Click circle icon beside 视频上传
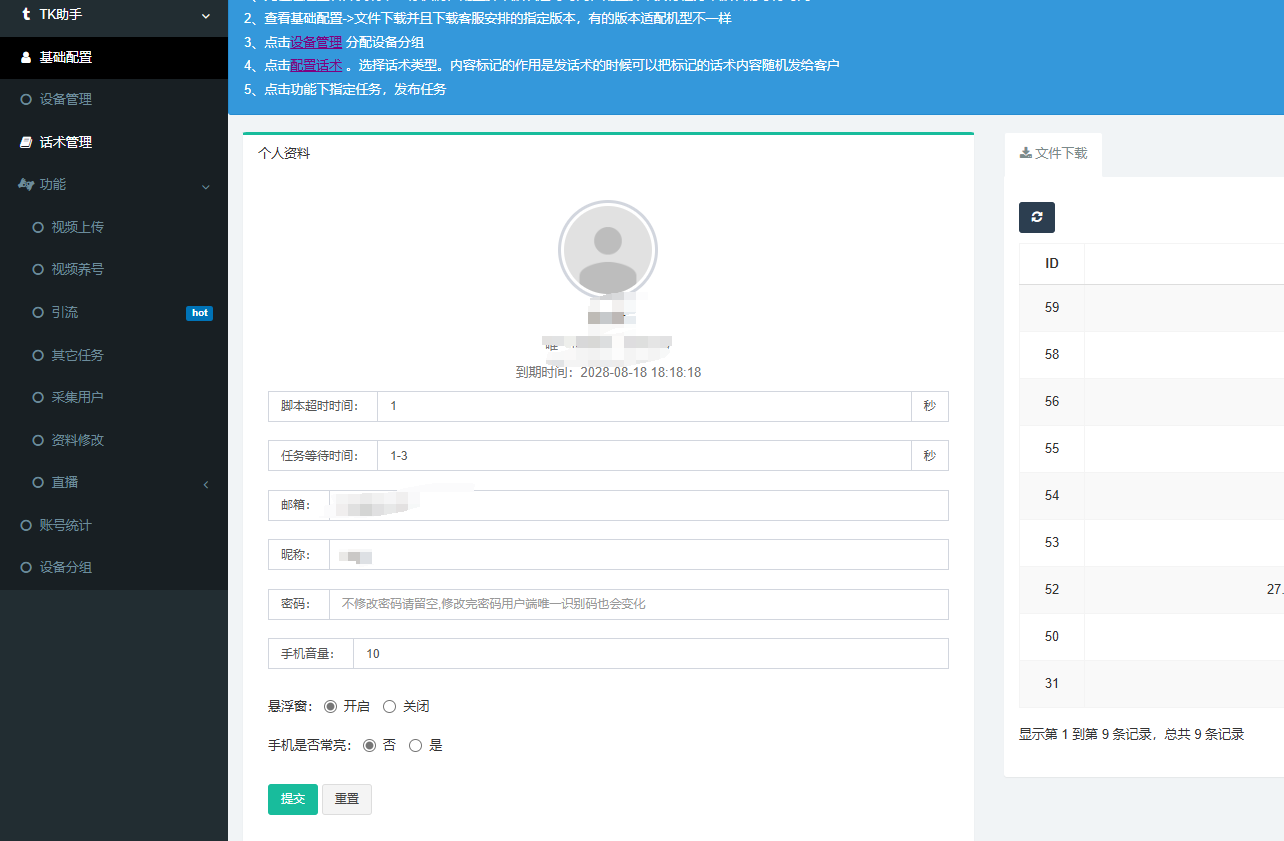The image size is (1284, 841). 38,228
